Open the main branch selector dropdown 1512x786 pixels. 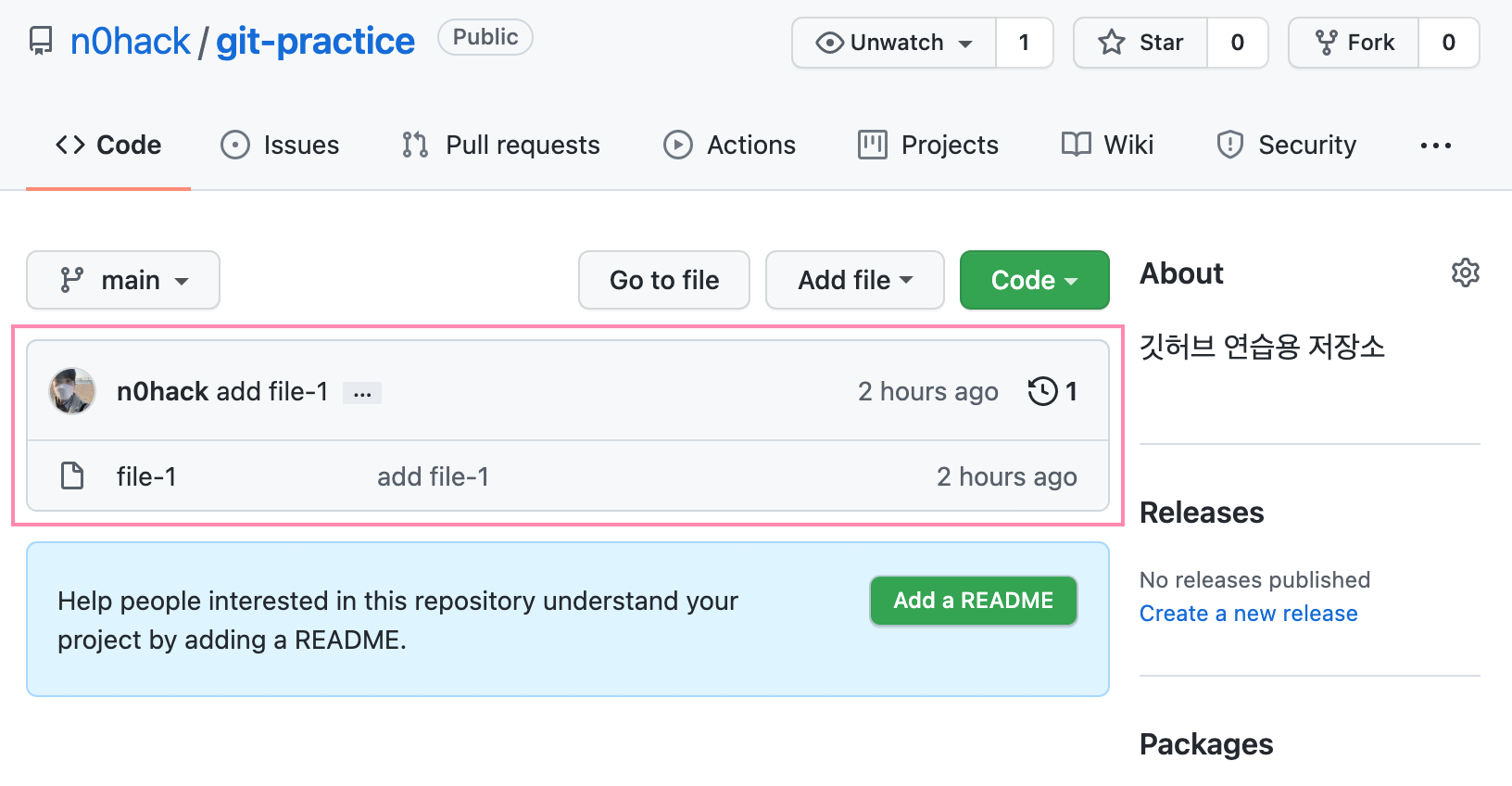123,280
